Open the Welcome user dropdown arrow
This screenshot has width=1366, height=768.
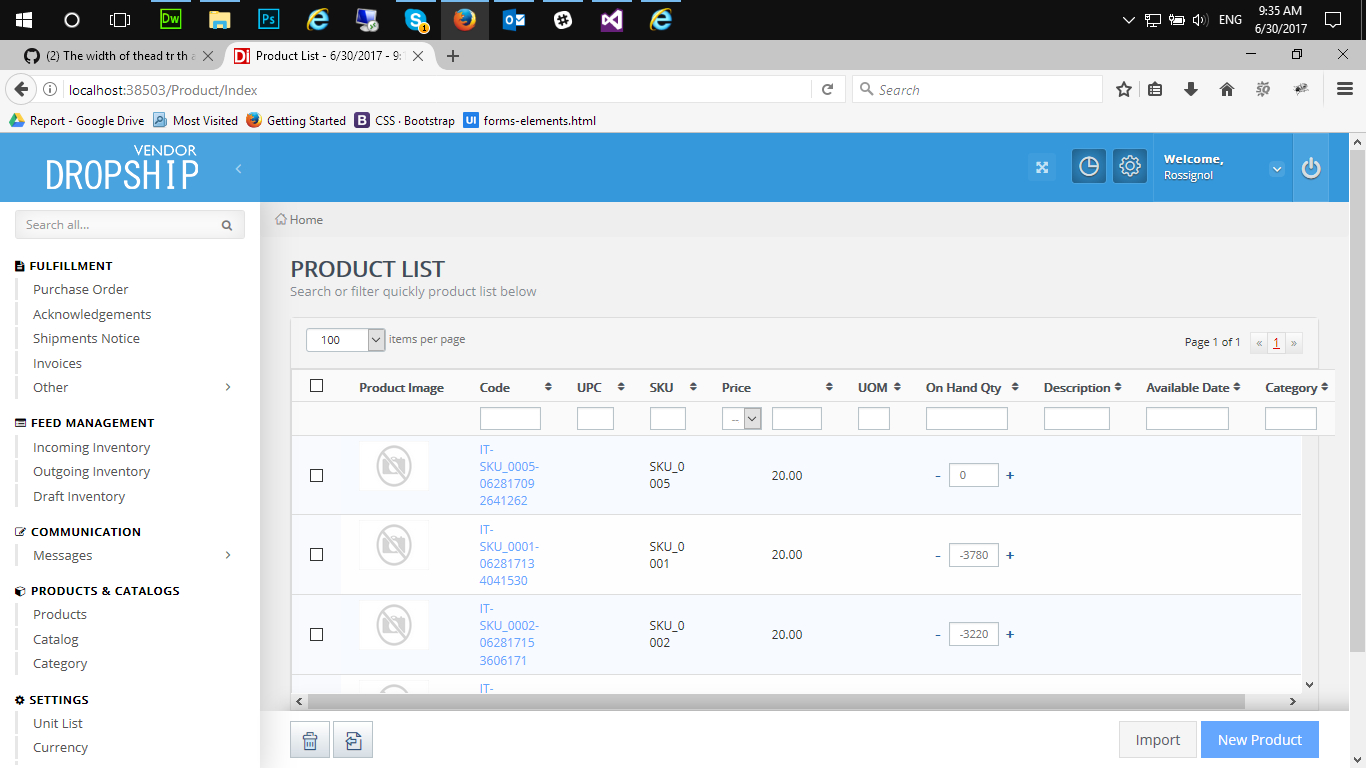coord(1277,169)
